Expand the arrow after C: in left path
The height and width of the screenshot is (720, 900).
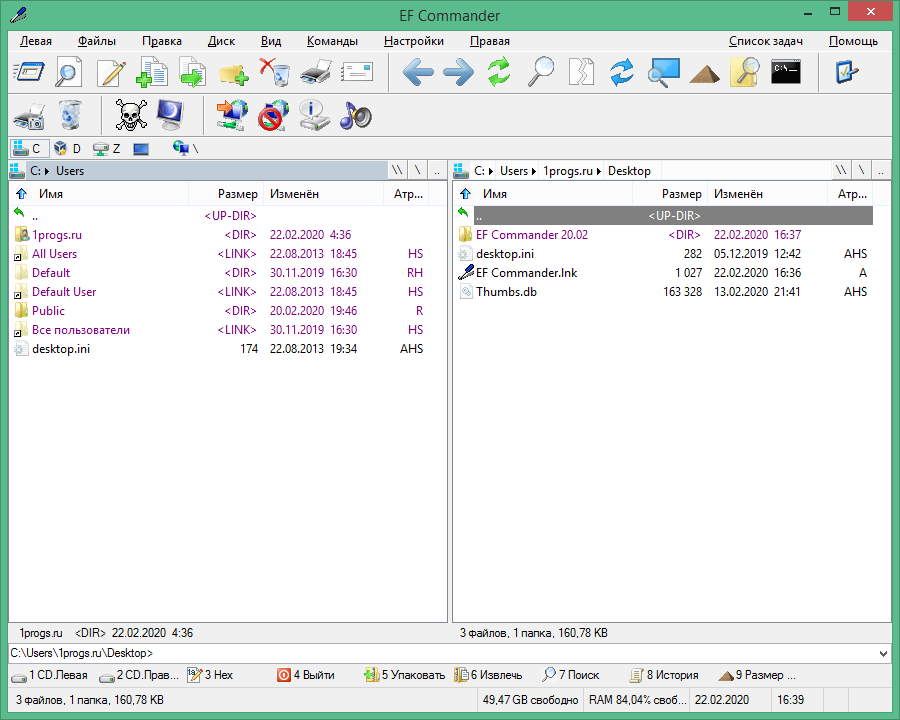pyautogui.click(x=48, y=171)
